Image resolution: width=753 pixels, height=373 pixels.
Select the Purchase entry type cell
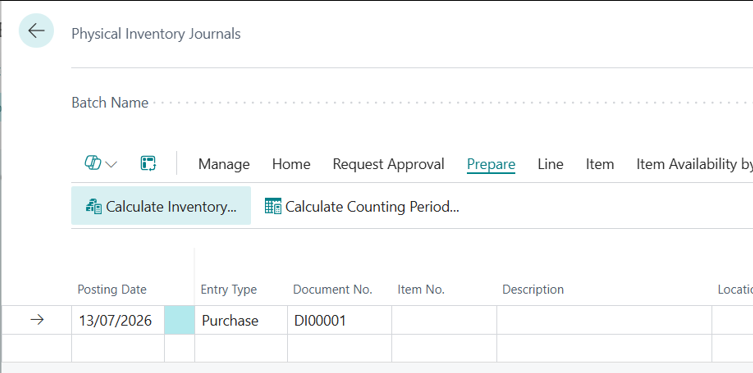pyautogui.click(x=241, y=320)
